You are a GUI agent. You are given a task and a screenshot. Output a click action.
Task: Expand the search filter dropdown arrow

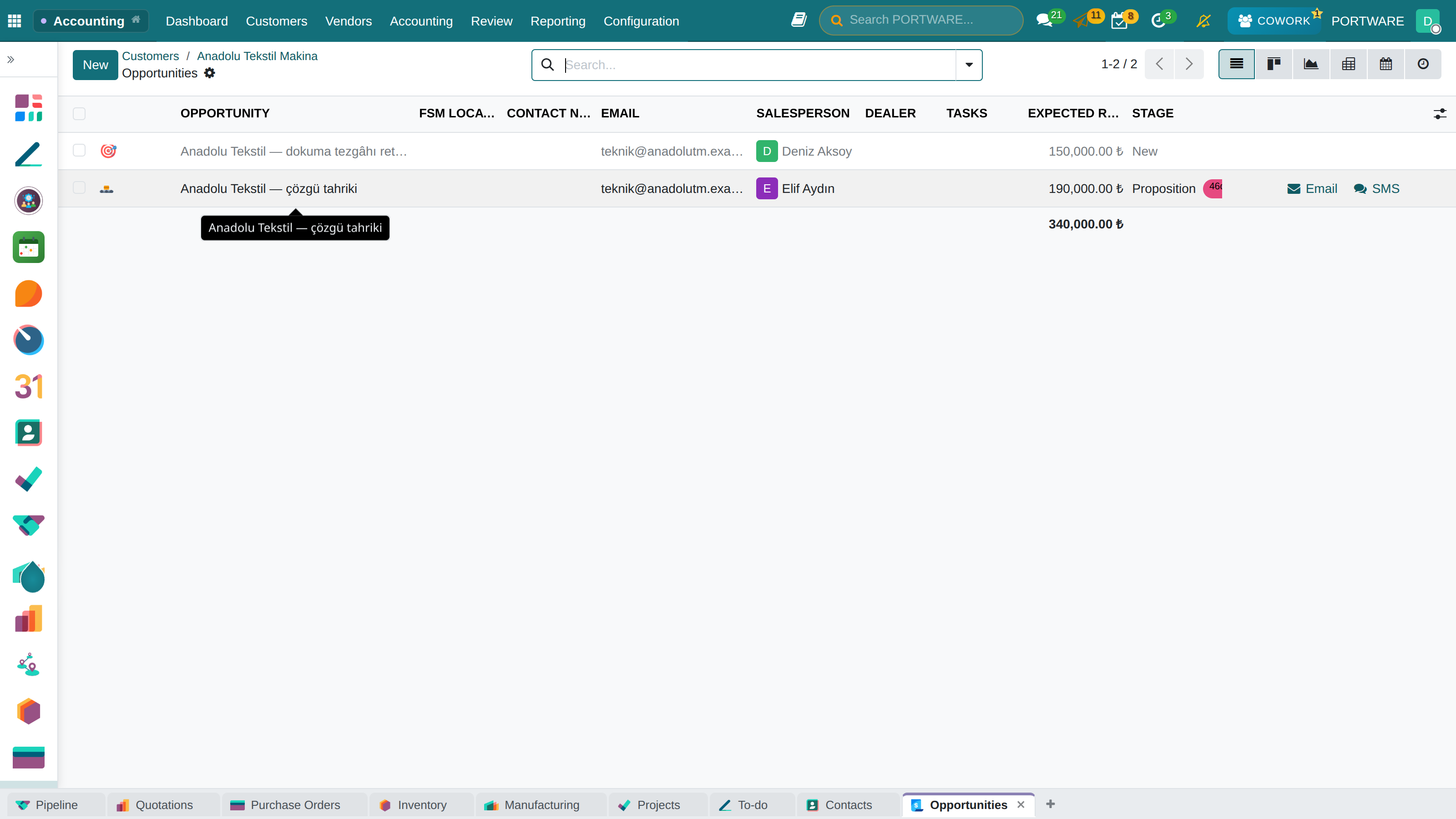pyautogui.click(x=969, y=65)
